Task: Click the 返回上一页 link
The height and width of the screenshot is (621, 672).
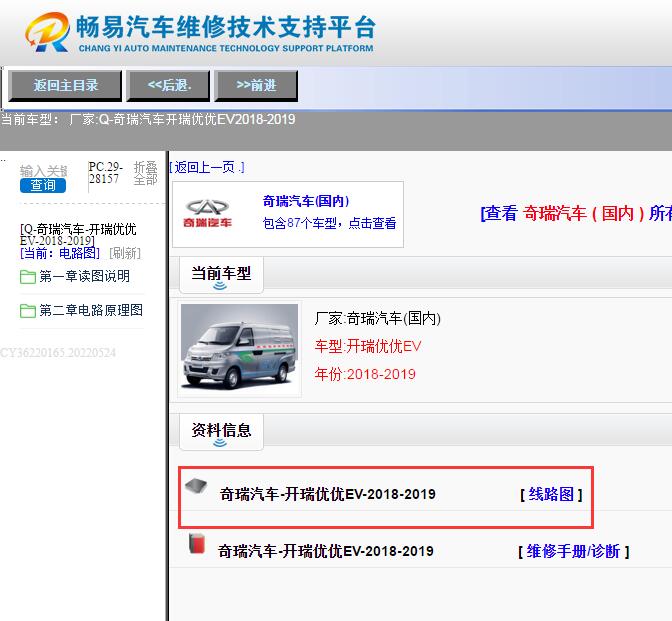Action: click(x=207, y=167)
